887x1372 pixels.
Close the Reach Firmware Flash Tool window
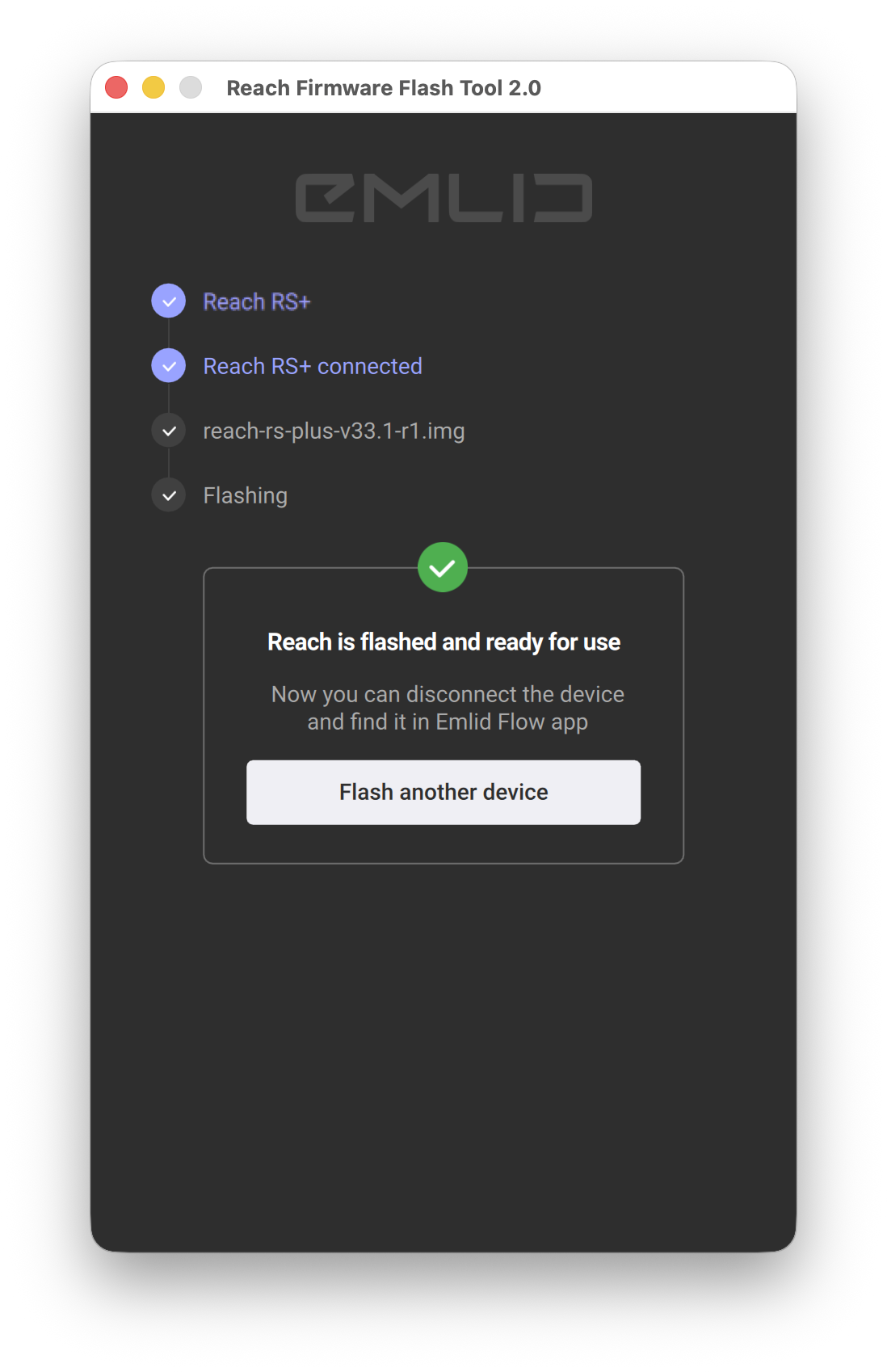[116, 87]
